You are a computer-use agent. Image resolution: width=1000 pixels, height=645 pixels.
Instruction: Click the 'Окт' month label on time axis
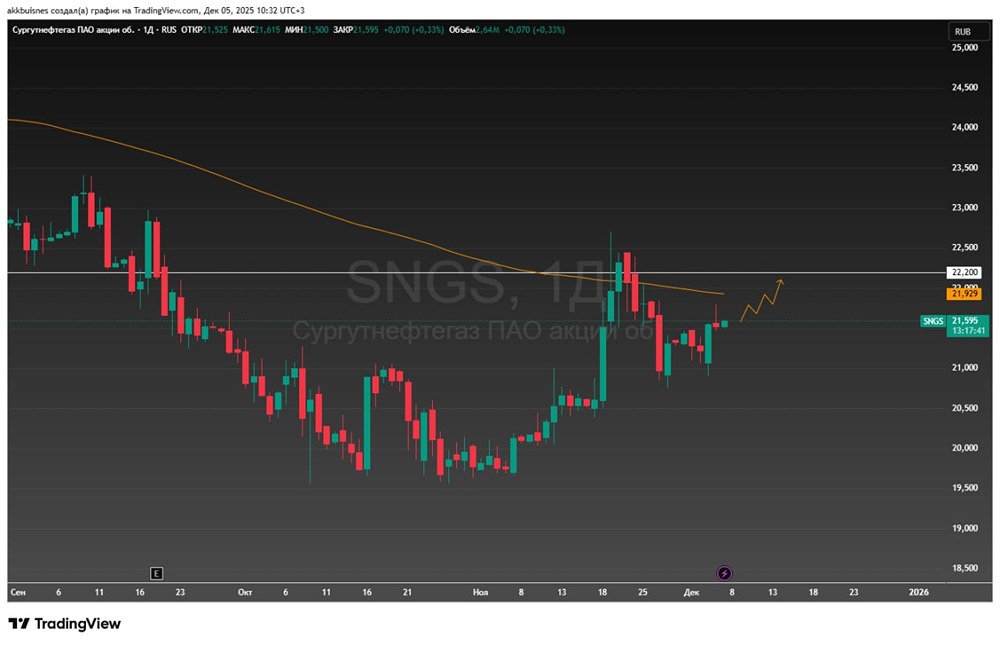click(x=245, y=592)
